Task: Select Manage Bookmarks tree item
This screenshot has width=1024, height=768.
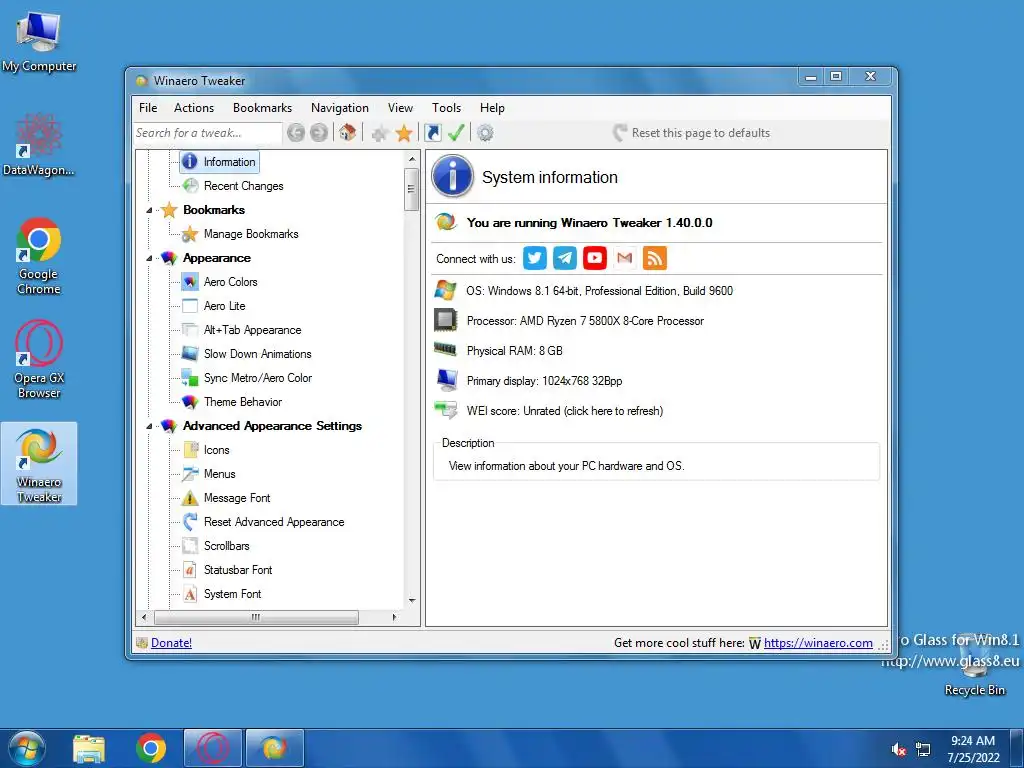Action: [251, 234]
